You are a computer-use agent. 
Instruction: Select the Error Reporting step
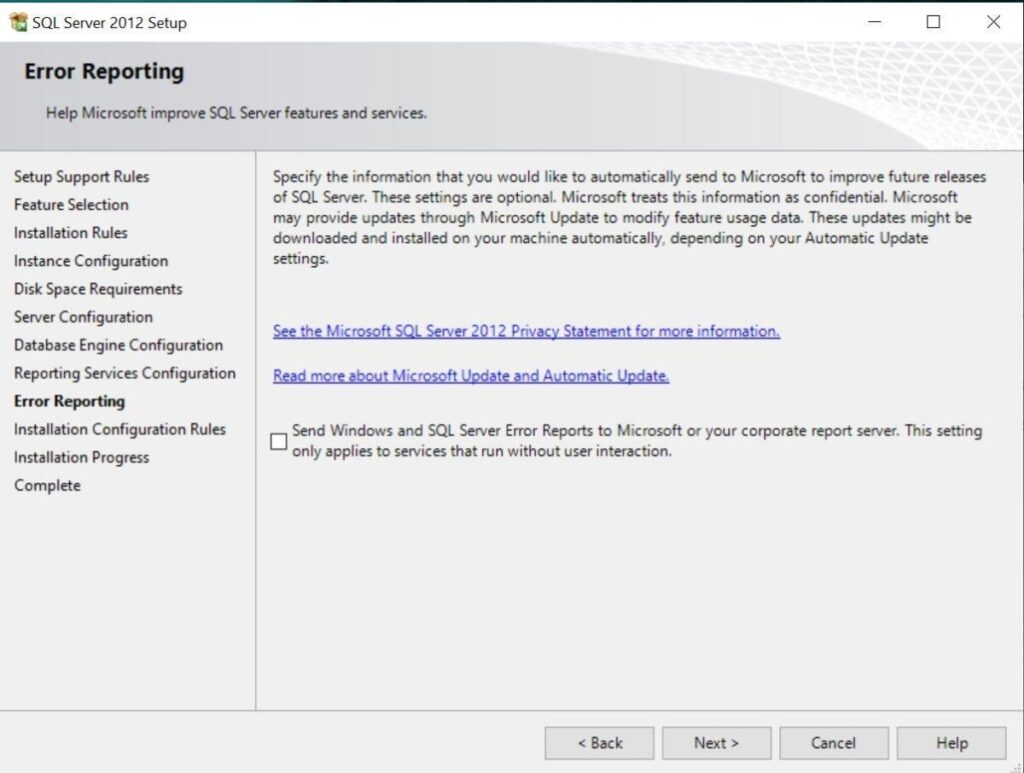[x=67, y=400]
